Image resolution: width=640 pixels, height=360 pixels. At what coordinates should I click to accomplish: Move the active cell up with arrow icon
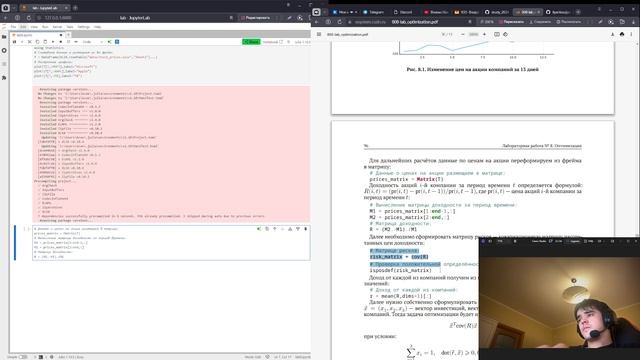tap(275, 229)
